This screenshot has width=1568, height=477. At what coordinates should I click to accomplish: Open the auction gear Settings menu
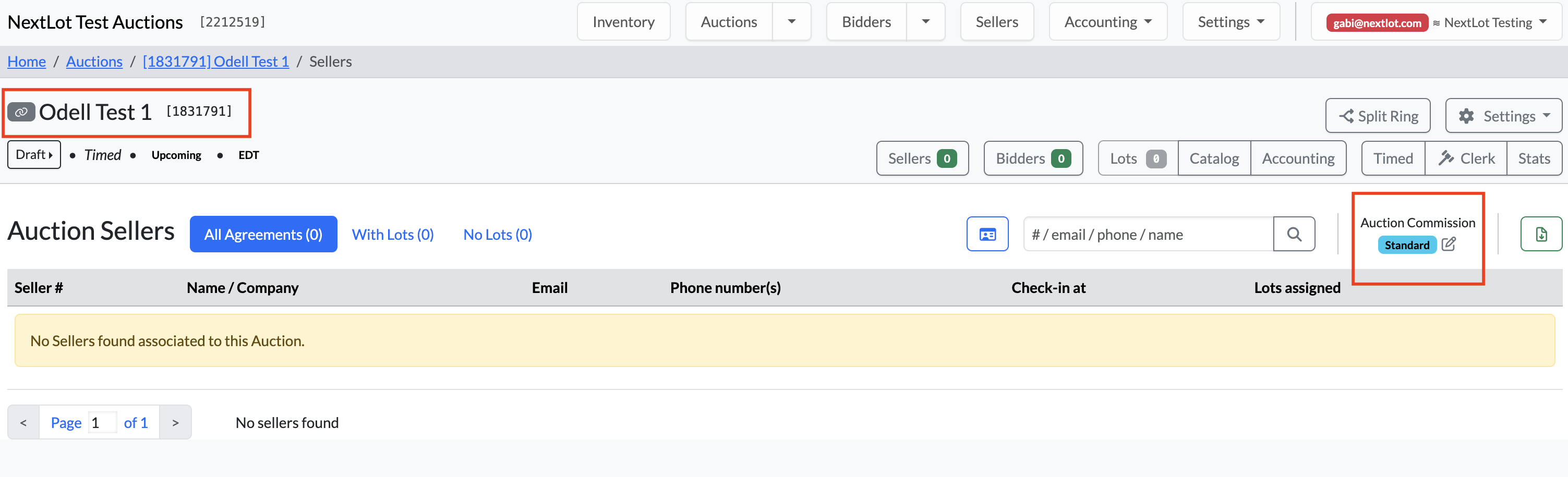pos(1503,116)
